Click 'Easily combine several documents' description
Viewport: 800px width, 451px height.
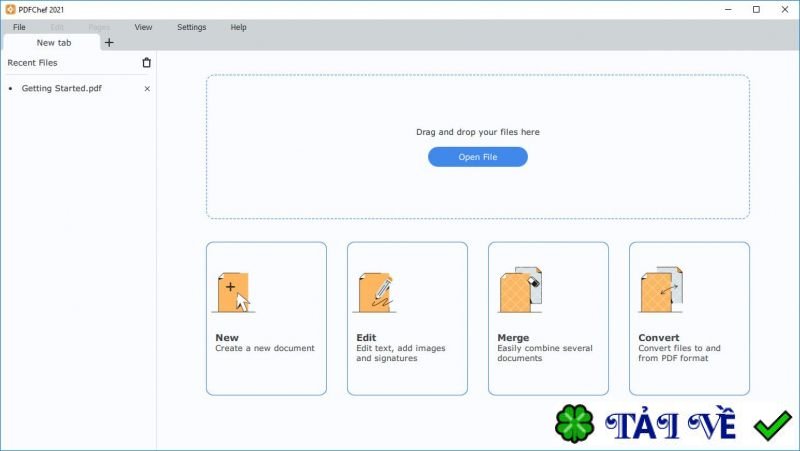point(545,353)
